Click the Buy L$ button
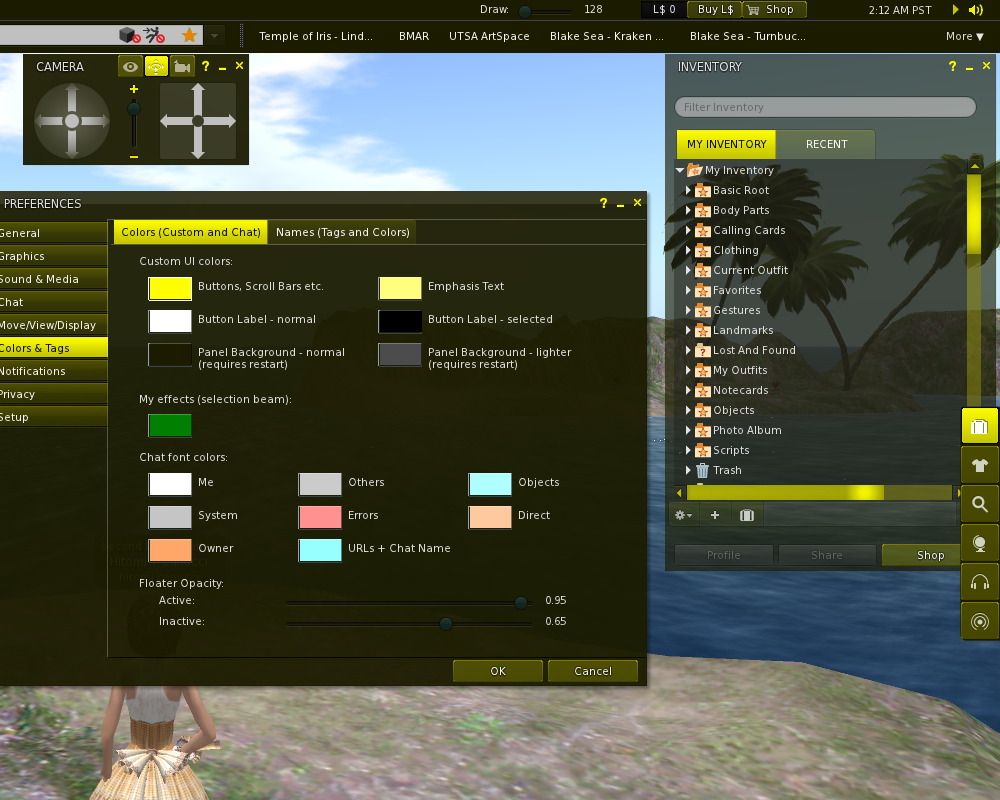The width and height of the screenshot is (1000, 800). click(x=714, y=10)
